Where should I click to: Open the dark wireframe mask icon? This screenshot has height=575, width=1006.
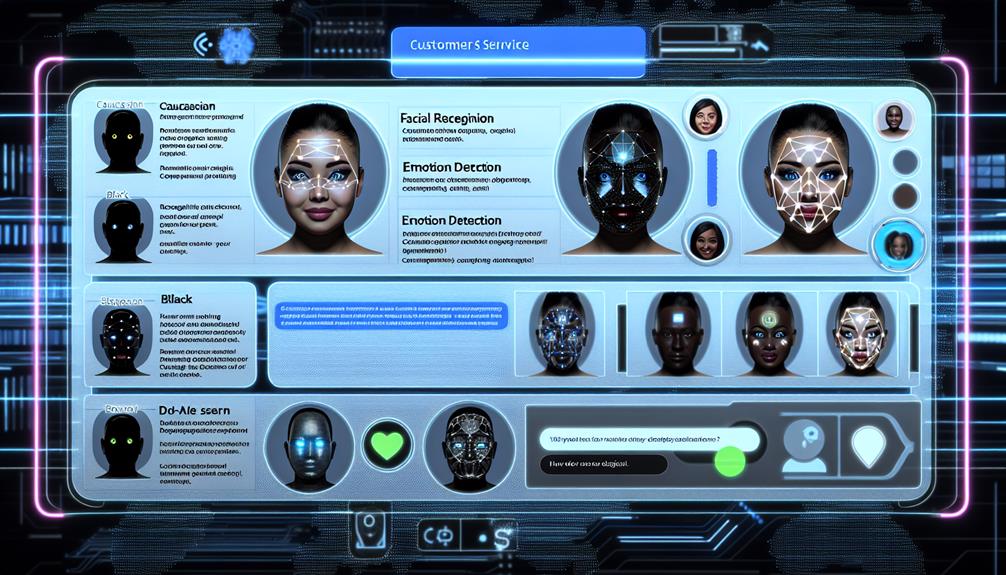coord(469,447)
